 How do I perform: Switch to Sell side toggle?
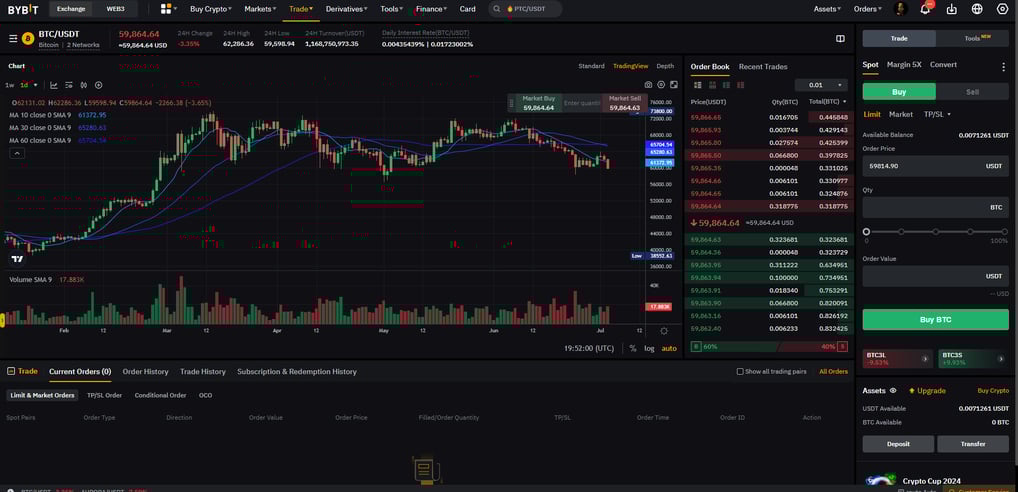pos(973,92)
